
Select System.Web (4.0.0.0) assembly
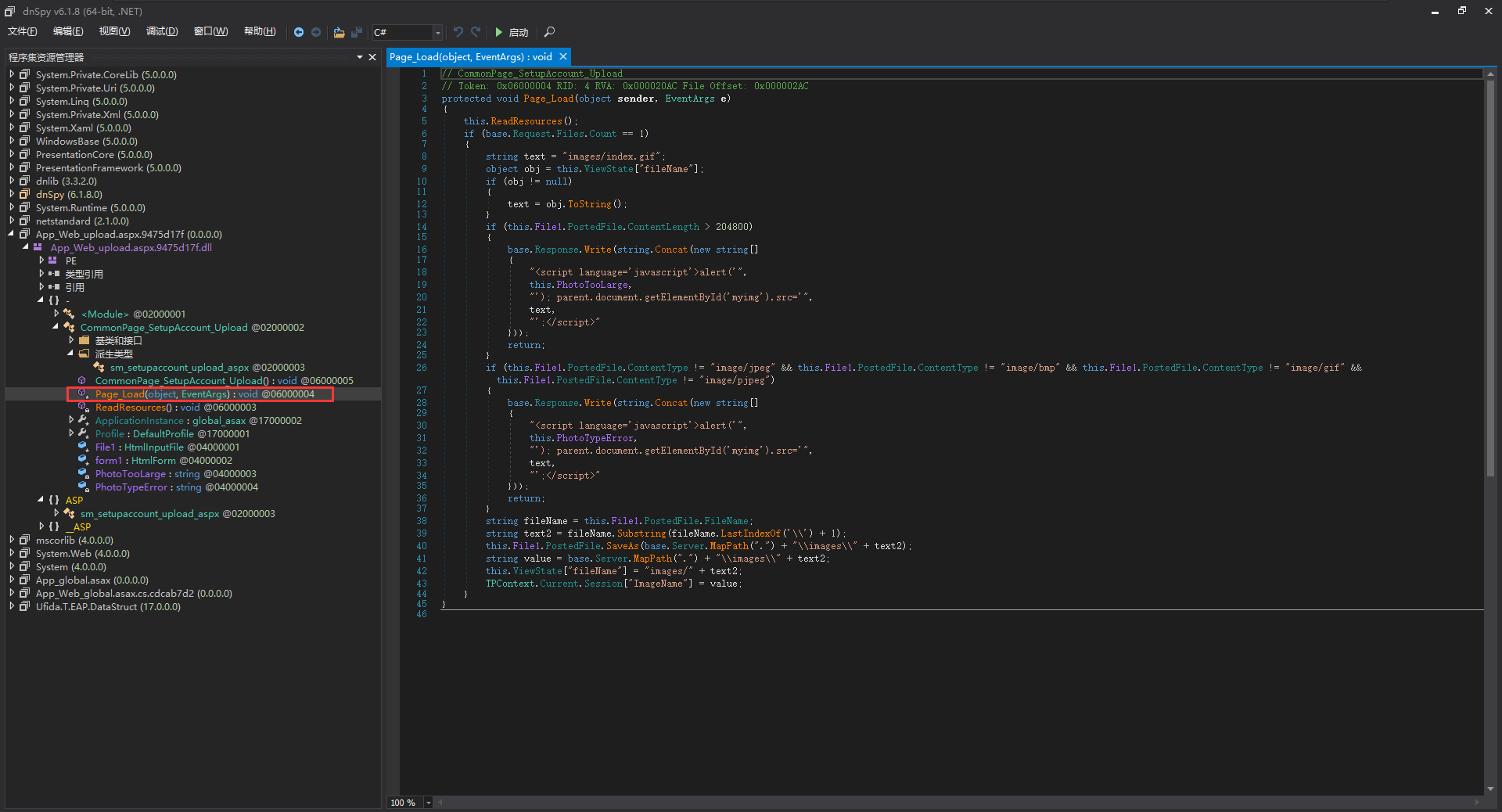pos(83,553)
